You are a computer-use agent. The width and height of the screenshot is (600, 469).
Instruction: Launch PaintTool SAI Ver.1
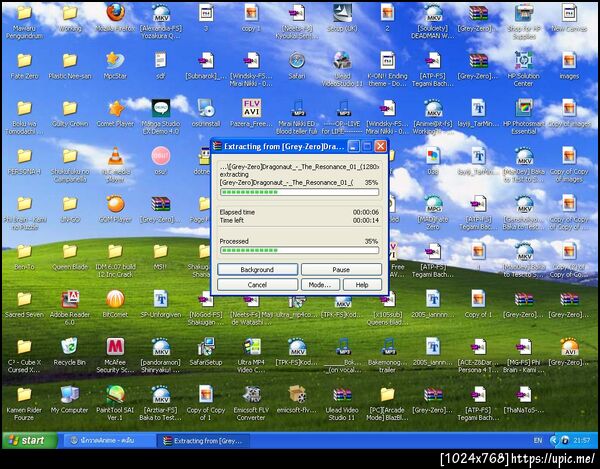coord(115,394)
